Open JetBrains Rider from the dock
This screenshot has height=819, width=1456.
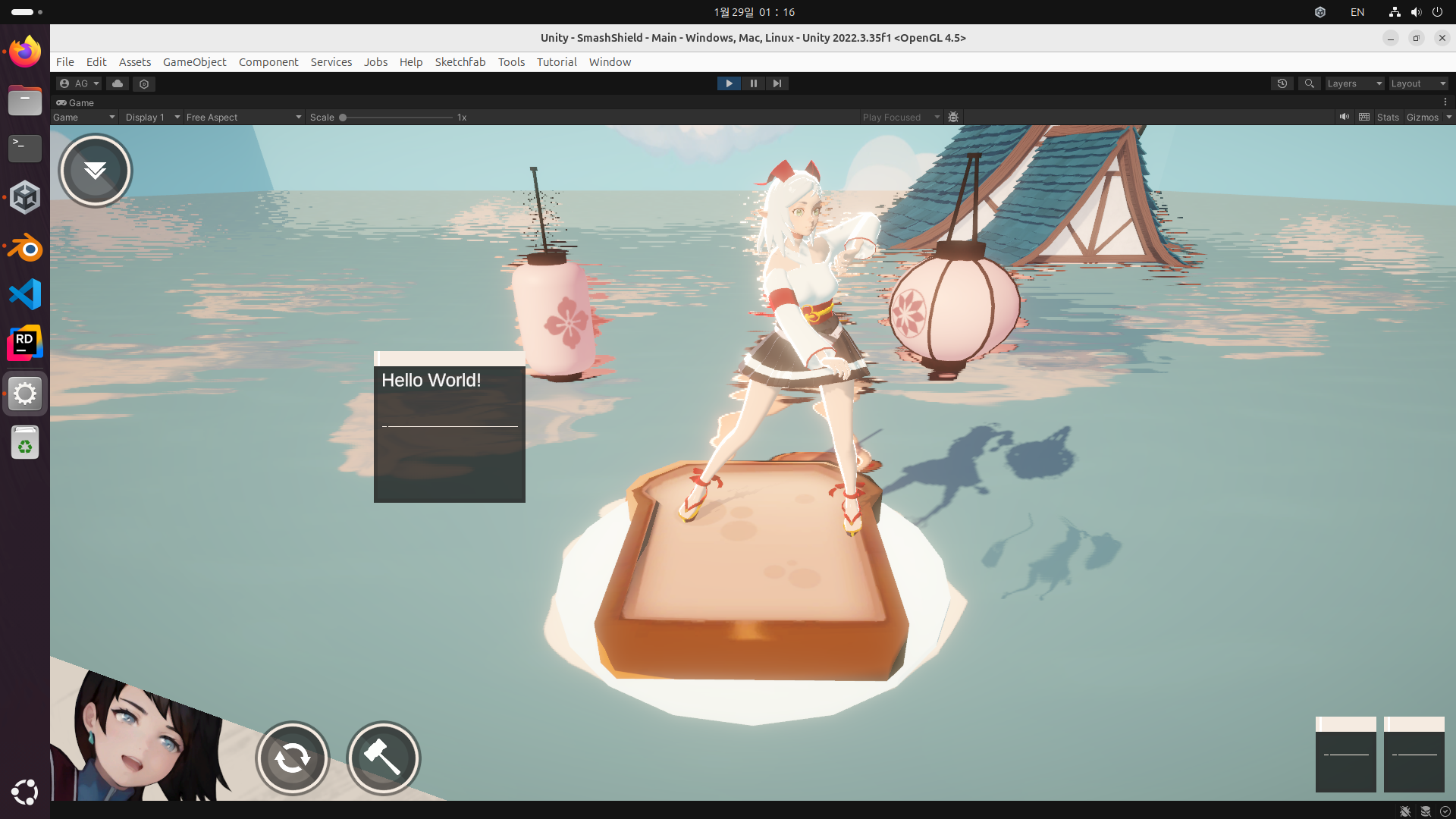click(x=25, y=344)
